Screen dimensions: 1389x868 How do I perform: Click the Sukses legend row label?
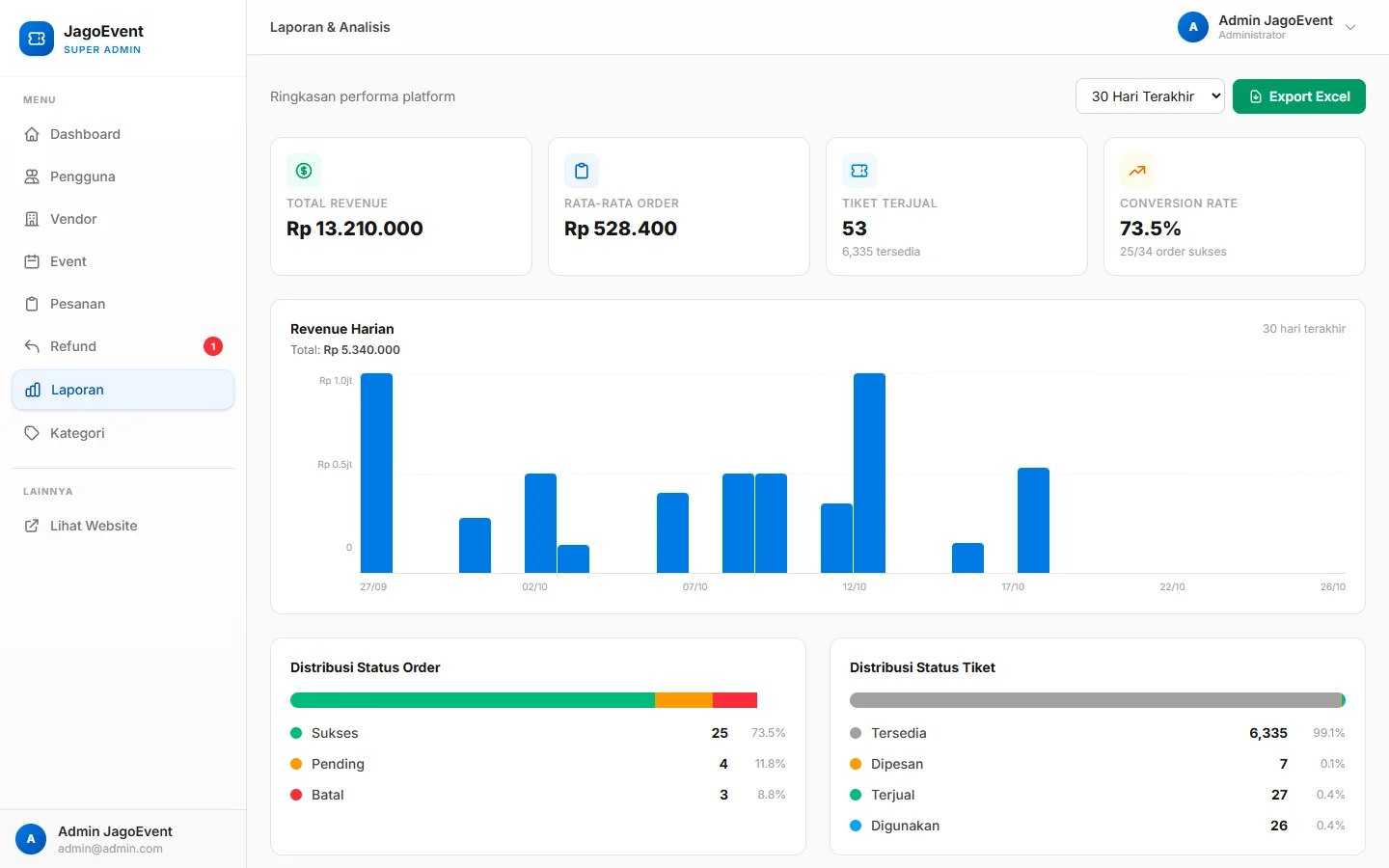tap(335, 733)
